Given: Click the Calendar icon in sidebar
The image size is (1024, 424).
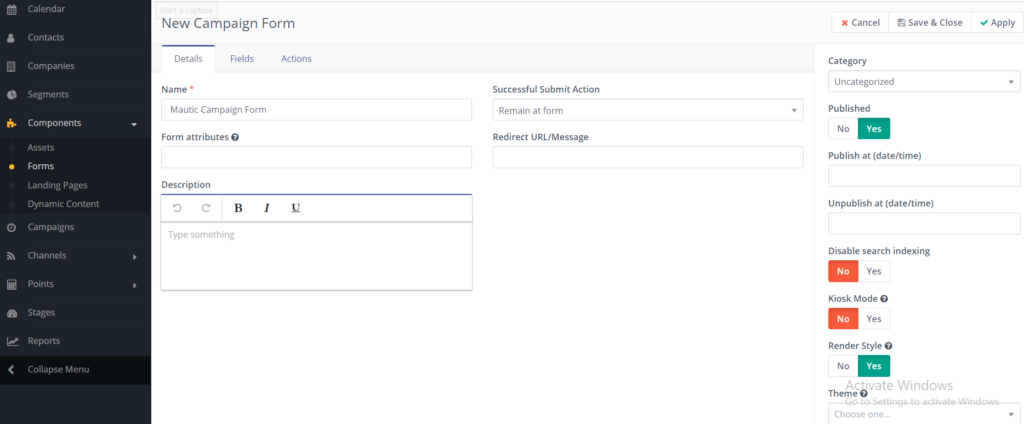Looking at the screenshot, I should tap(11, 9).
